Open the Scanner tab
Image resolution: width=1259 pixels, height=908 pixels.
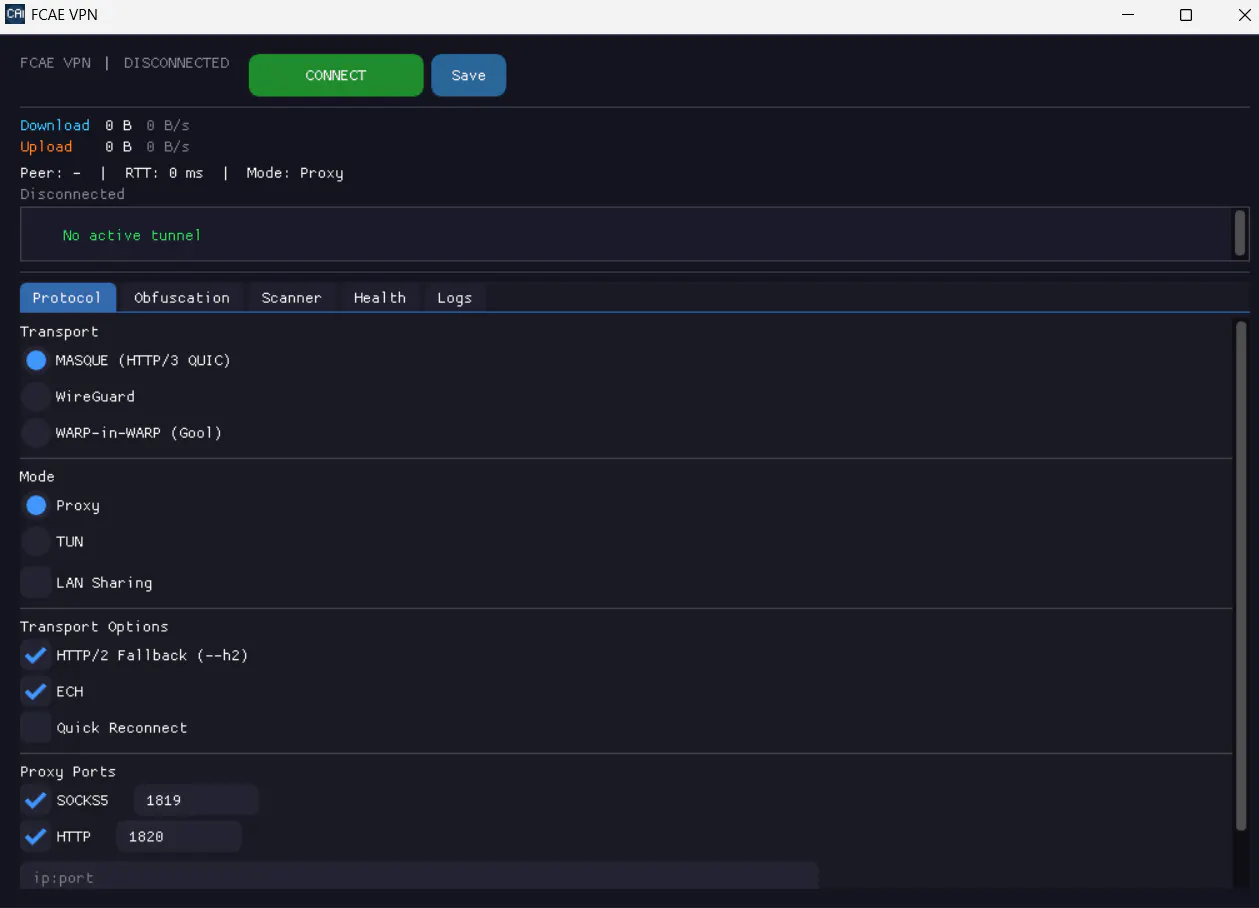(x=291, y=297)
